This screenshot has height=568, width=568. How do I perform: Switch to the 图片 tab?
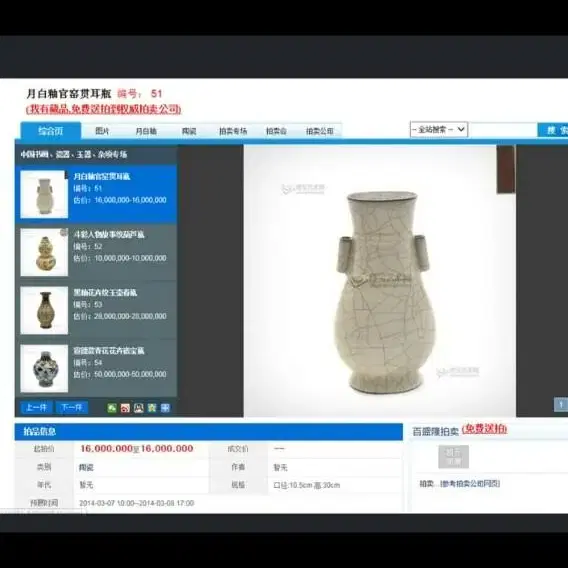pos(102,131)
